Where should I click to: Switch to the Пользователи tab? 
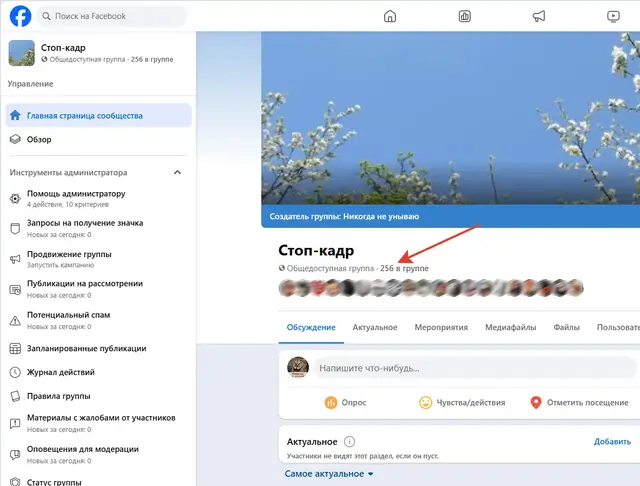point(618,327)
